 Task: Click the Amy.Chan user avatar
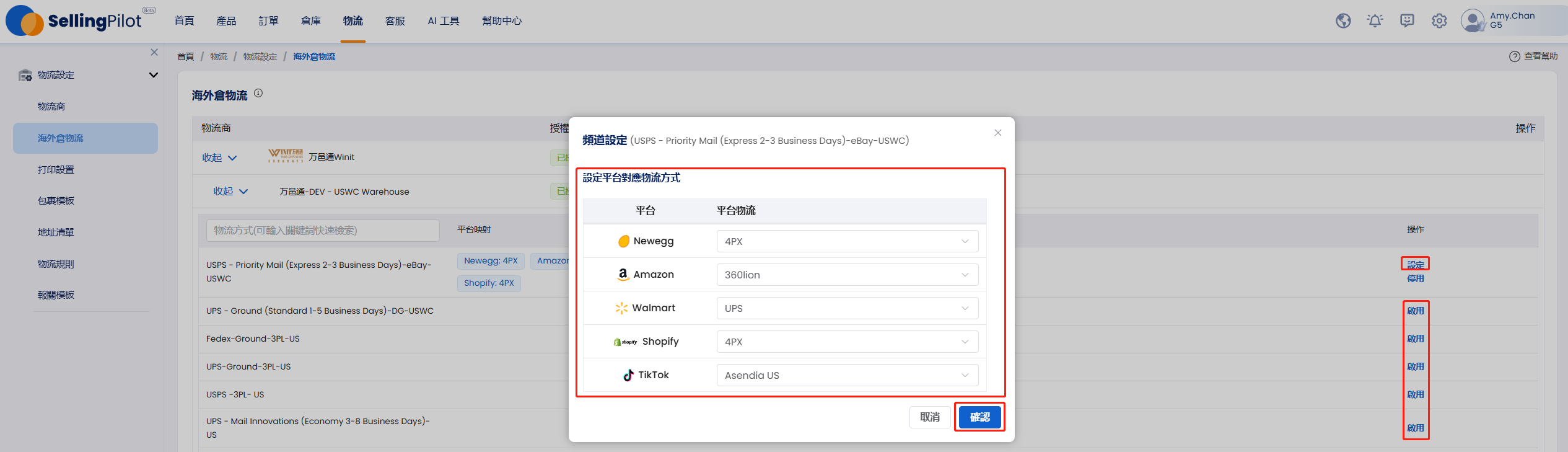click(1473, 20)
